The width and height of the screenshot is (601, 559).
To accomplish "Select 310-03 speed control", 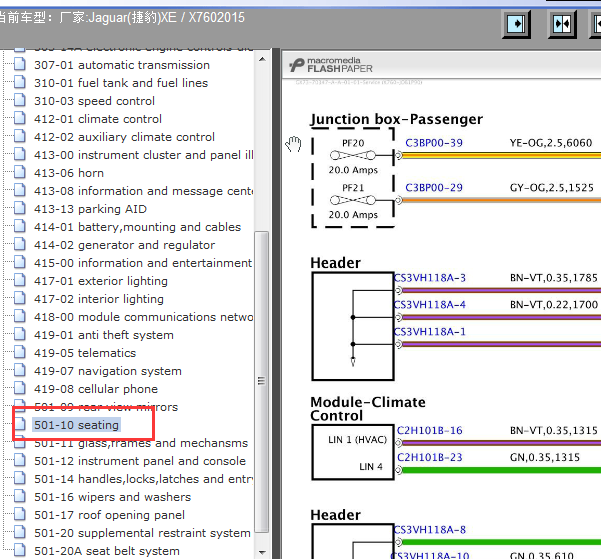I will point(94,101).
